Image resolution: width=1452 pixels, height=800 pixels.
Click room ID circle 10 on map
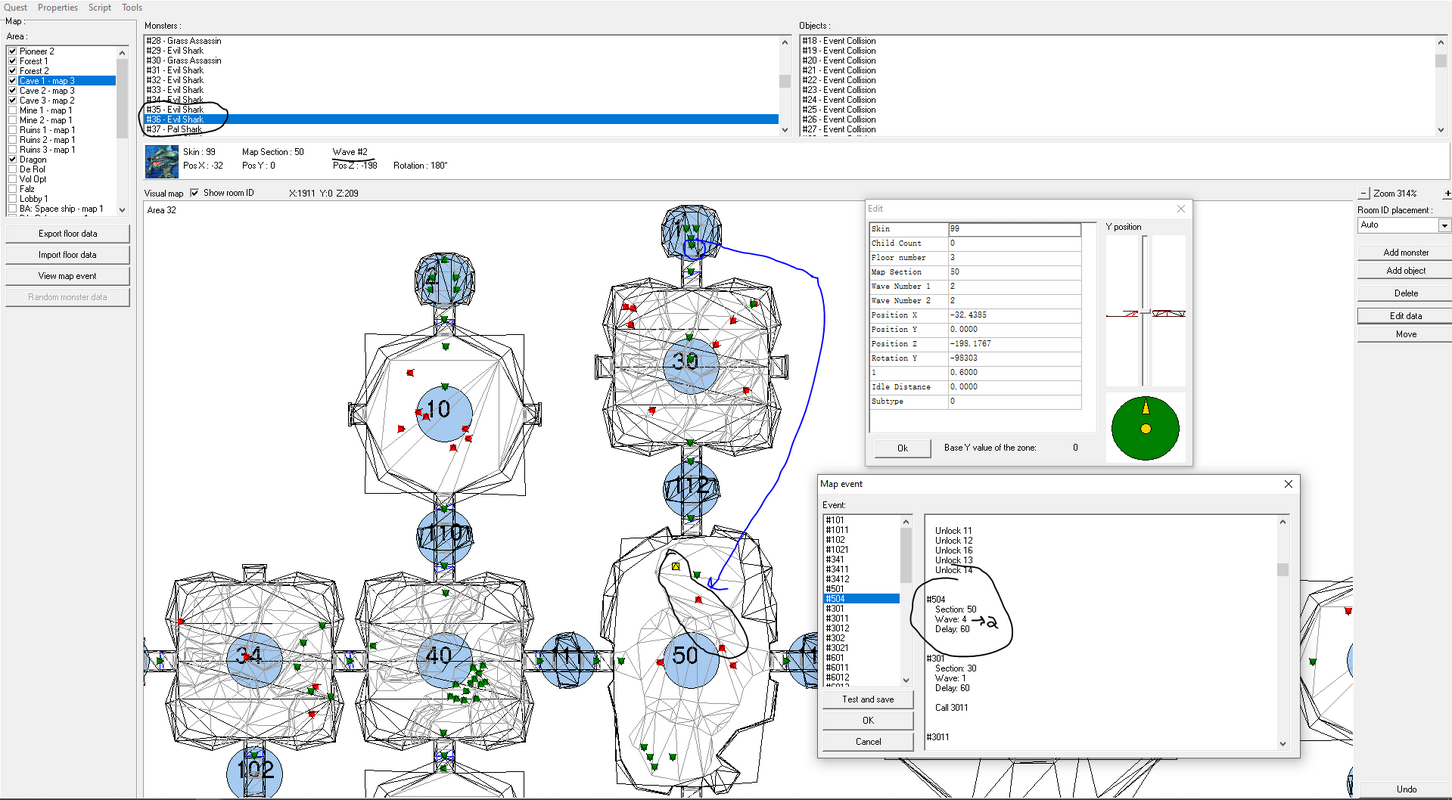pos(438,409)
